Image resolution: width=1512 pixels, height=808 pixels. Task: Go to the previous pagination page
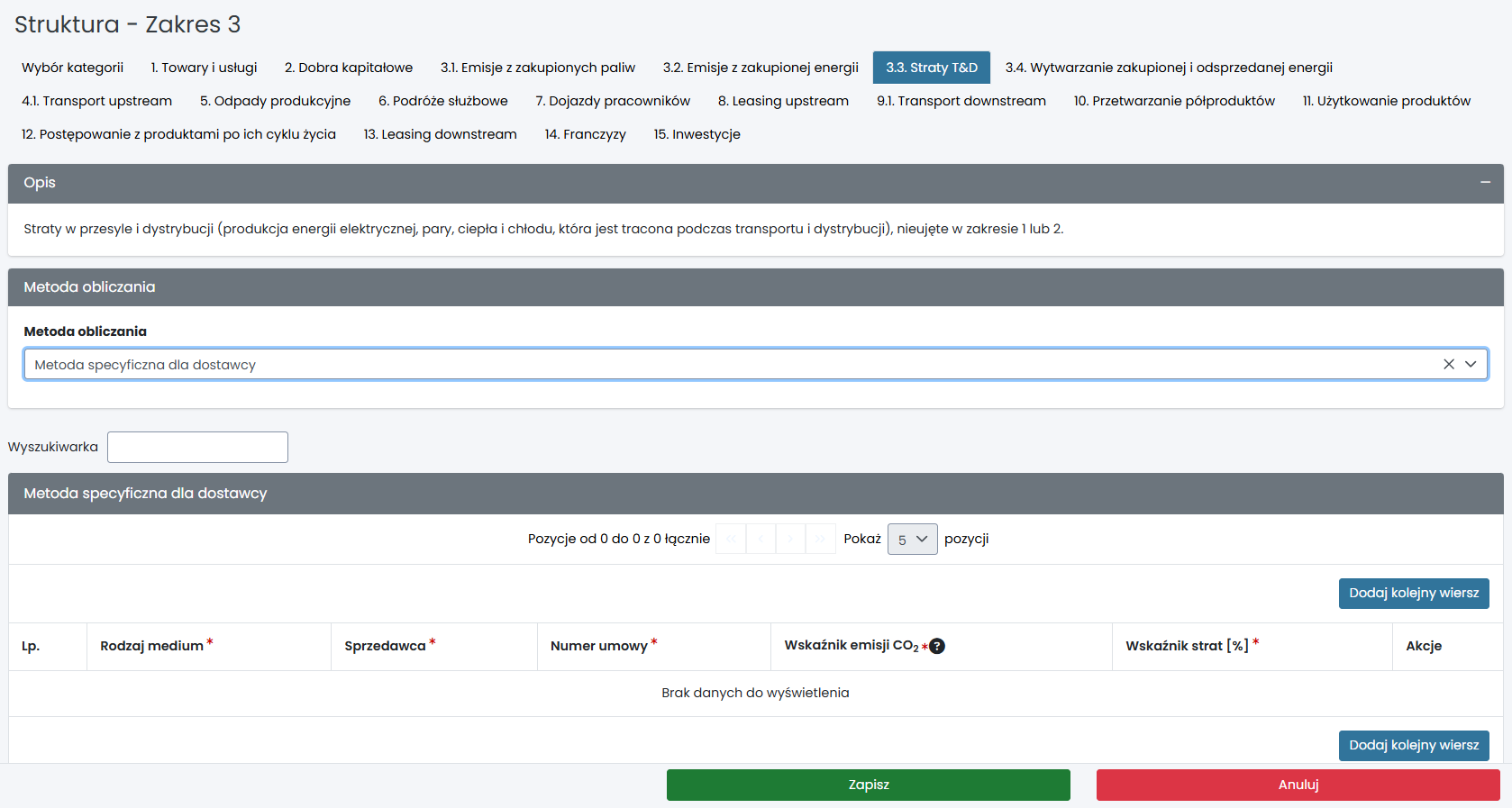click(761, 539)
